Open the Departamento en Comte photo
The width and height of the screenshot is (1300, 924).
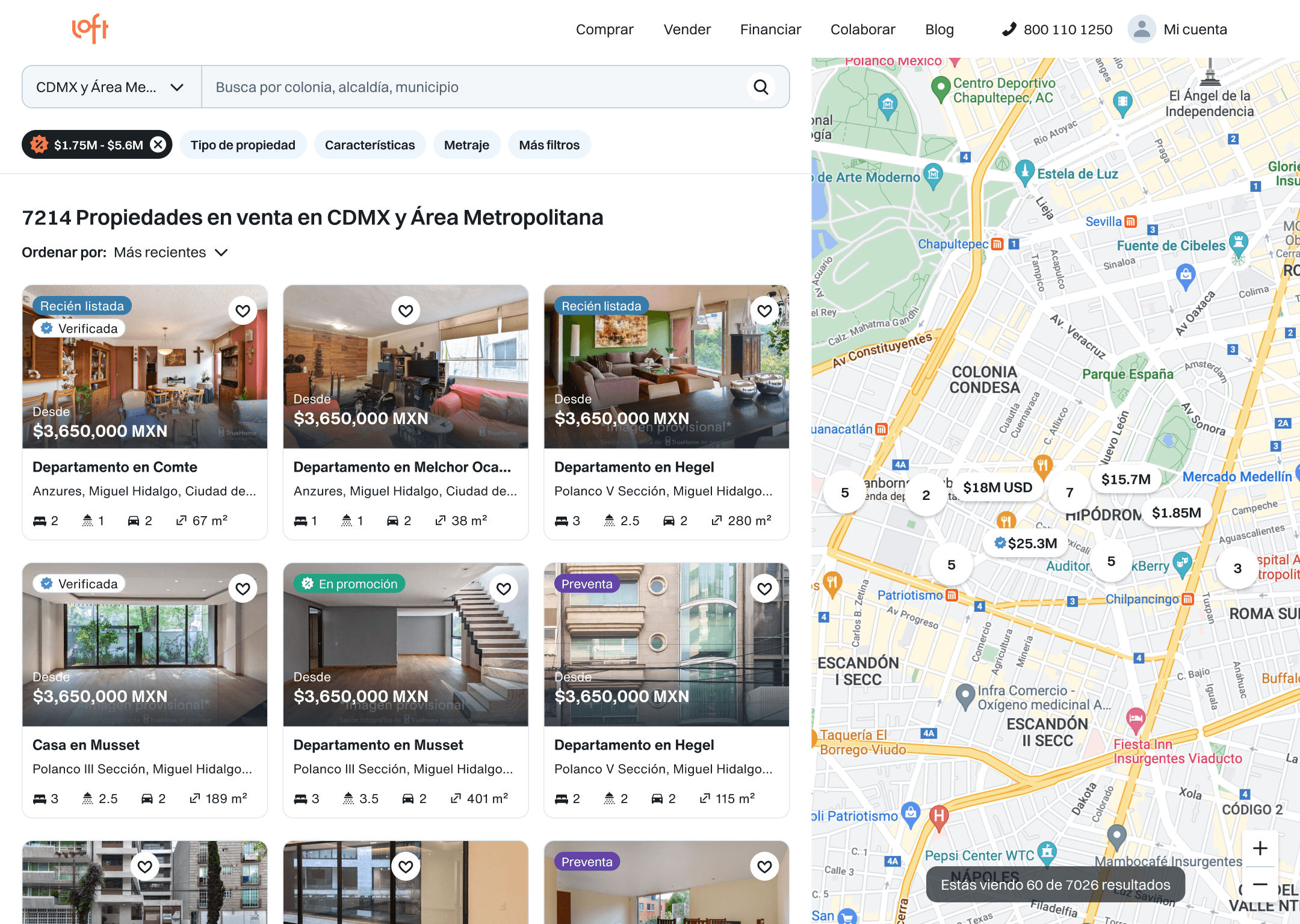click(145, 367)
